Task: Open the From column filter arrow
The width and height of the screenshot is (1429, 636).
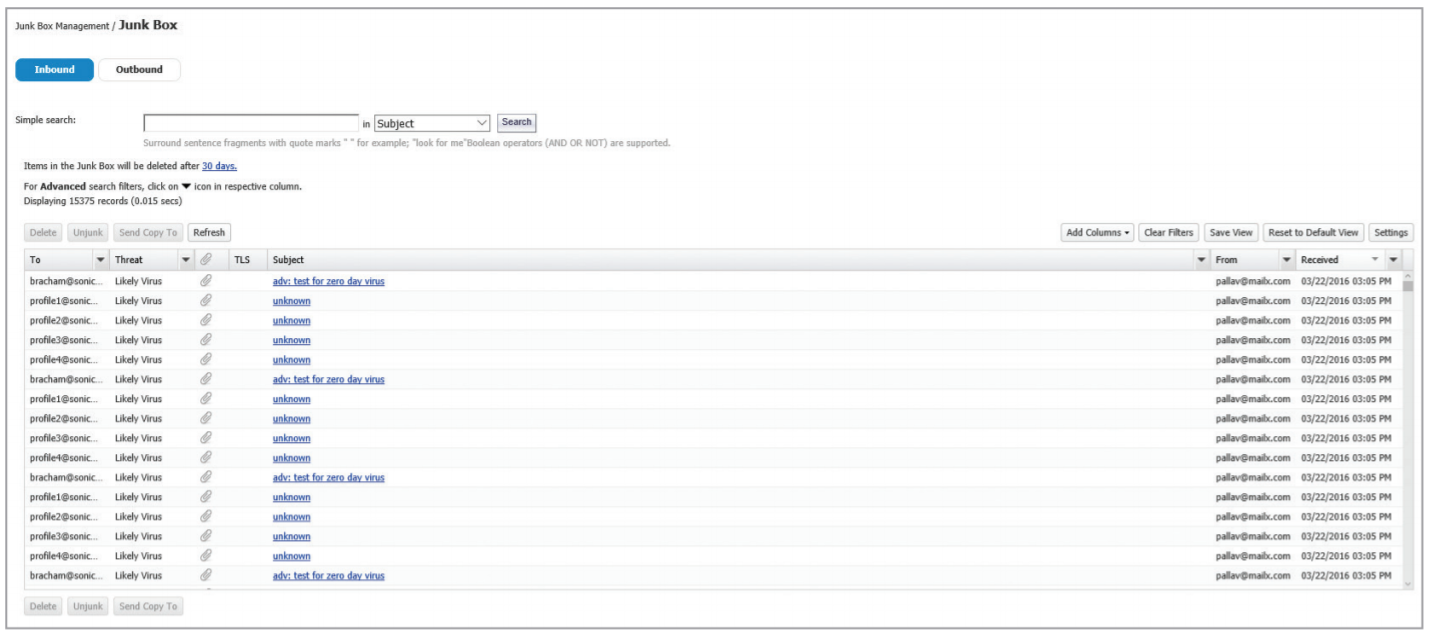Action: (x=1287, y=260)
